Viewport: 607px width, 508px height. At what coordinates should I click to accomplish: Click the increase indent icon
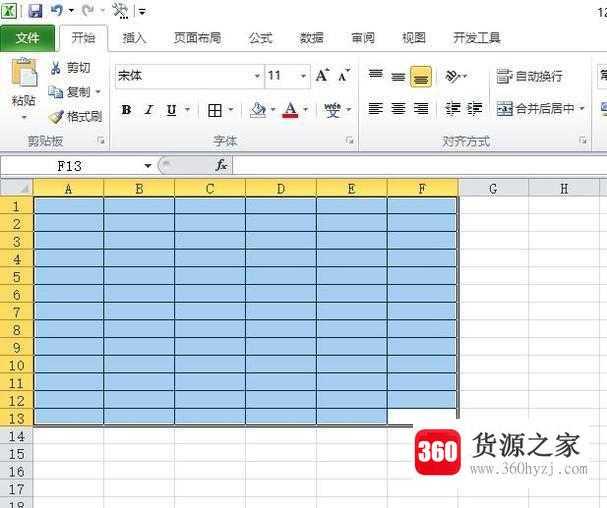tap(474, 108)
